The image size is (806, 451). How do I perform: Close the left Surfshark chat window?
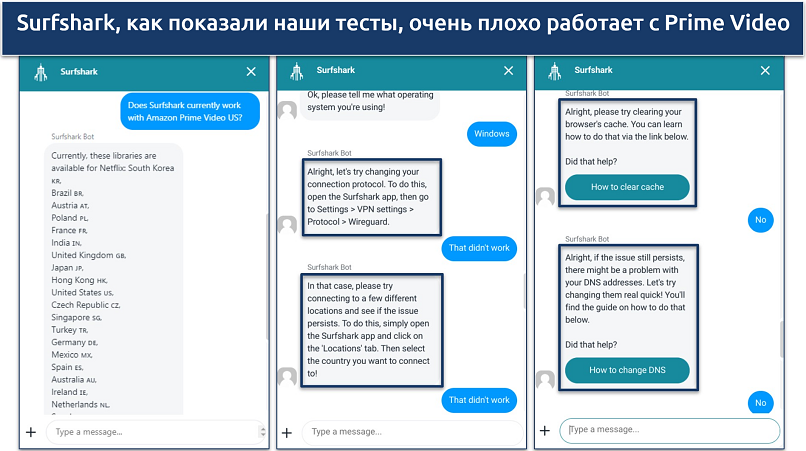(251, 72)
